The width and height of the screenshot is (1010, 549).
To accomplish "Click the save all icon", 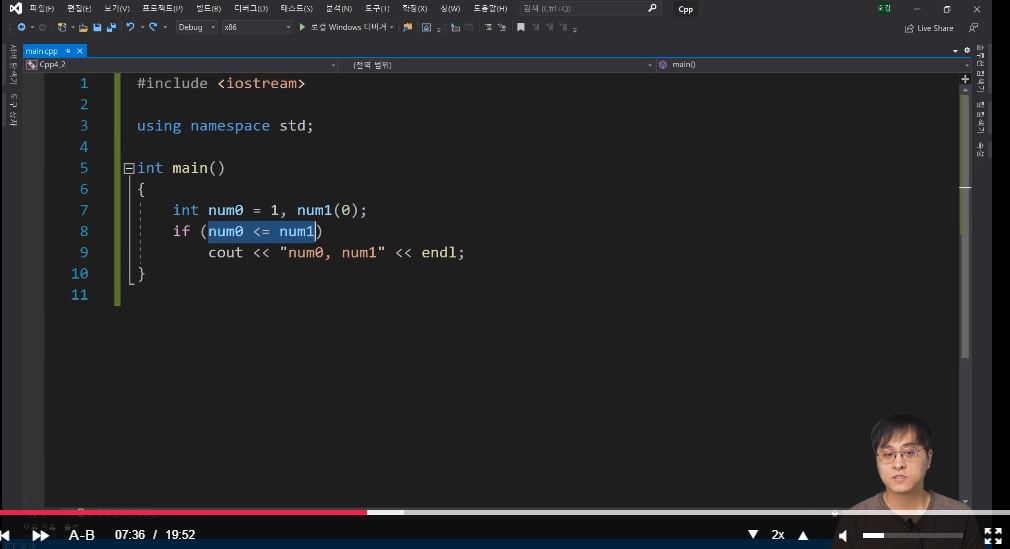I will click(111, 27).
